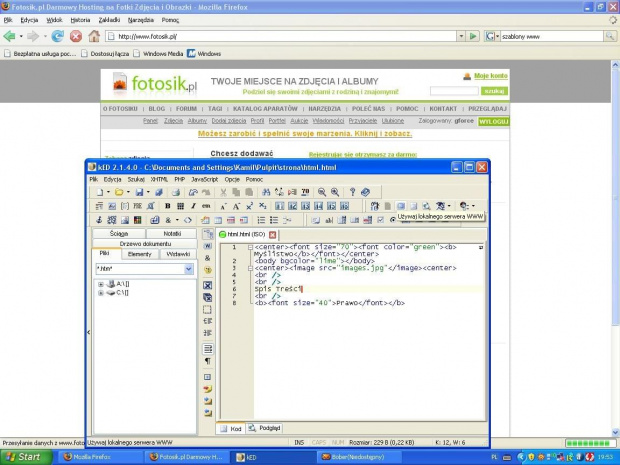The image size is (620, 465).
Task: Toggle local WWW server icon
Action: click(x=401, y=206)
